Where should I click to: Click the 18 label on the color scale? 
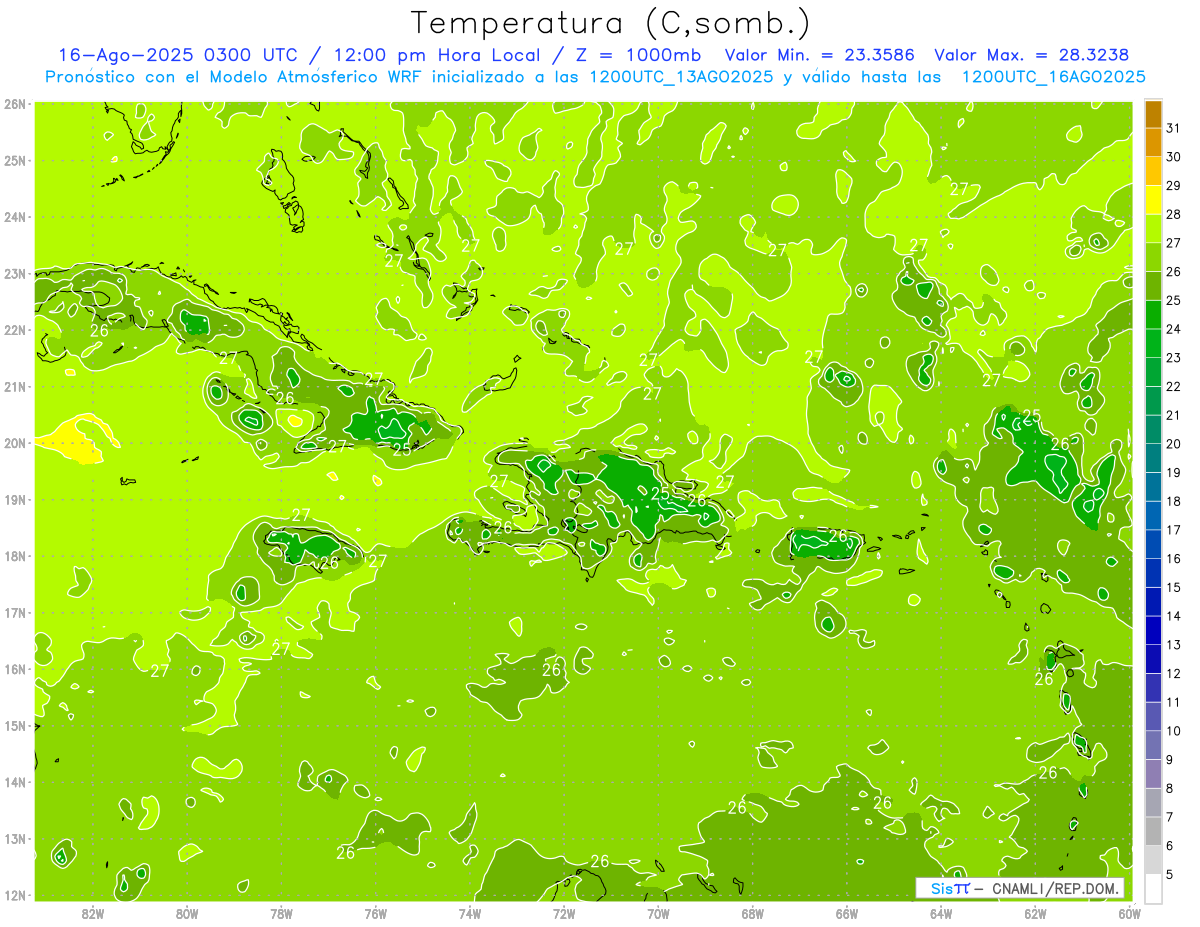1174,501
